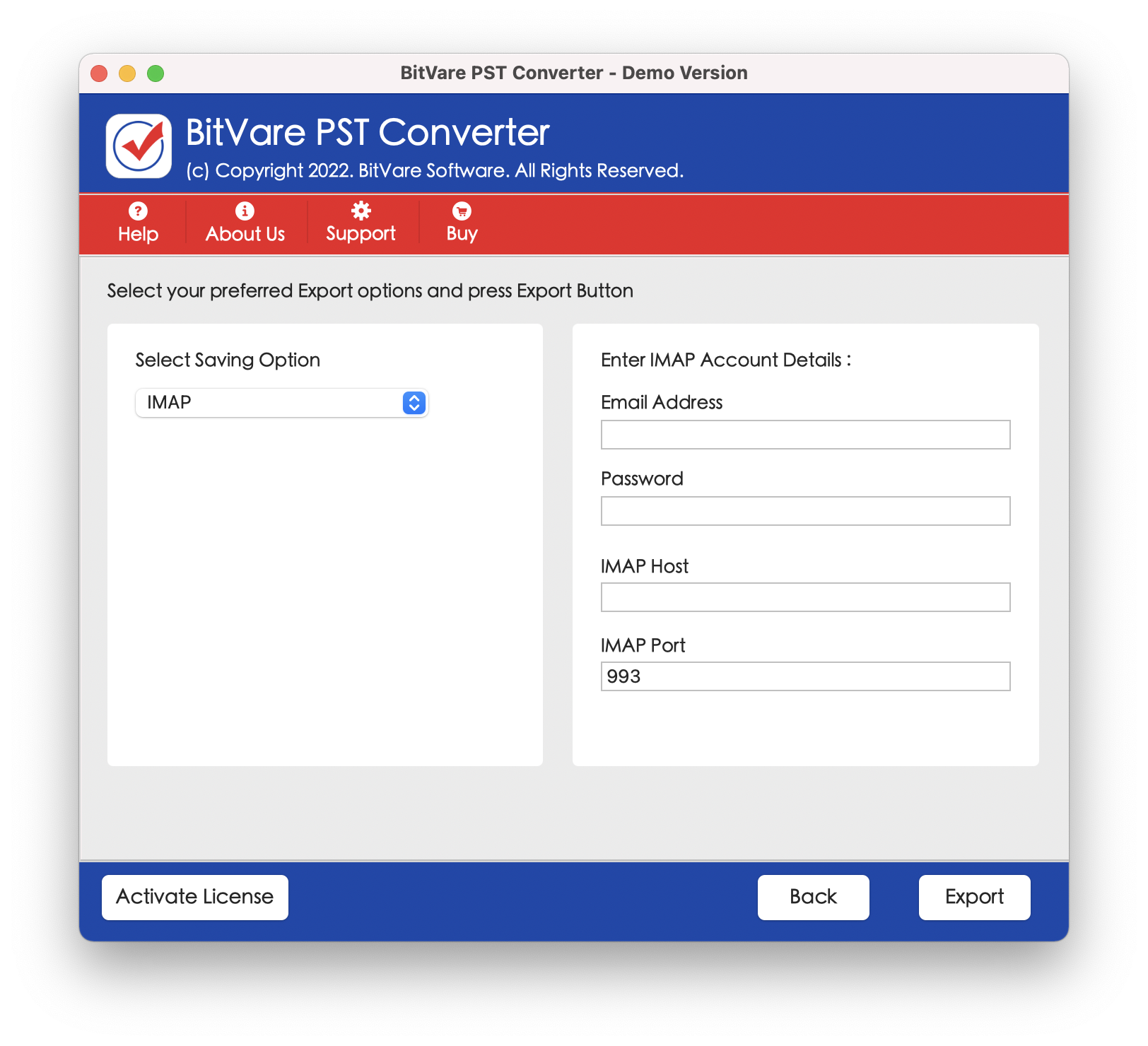Click the Help question mark icon
1148x1046 pixels.
136,211
